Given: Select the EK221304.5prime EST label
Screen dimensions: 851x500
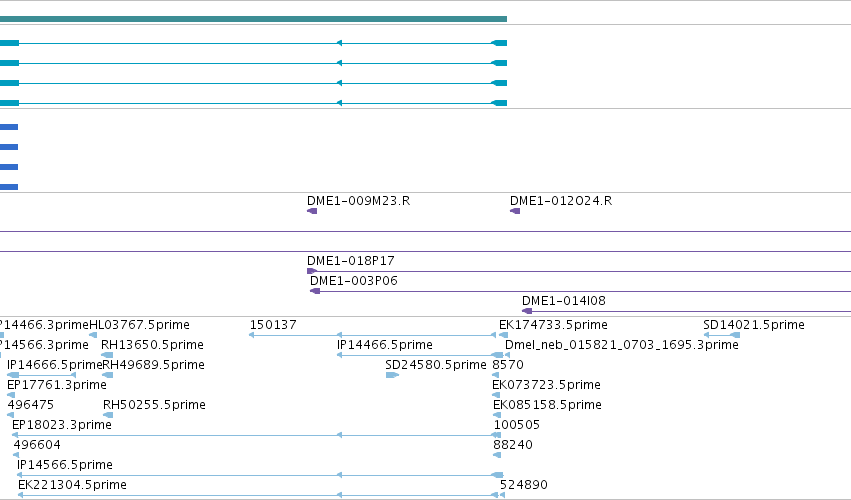Looking at the screenshot, I should tap(72, 485).
